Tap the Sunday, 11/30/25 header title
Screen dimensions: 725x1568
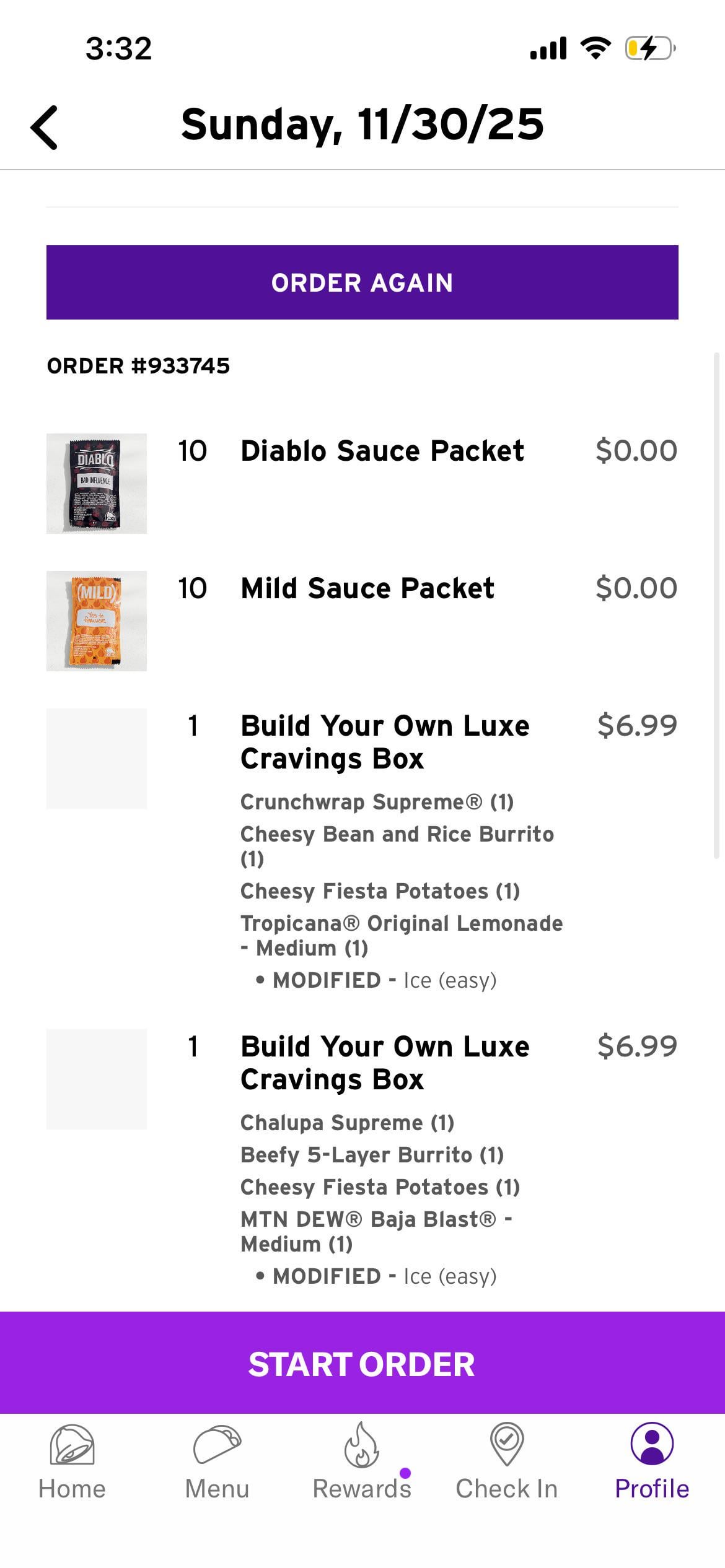(362, 124)
